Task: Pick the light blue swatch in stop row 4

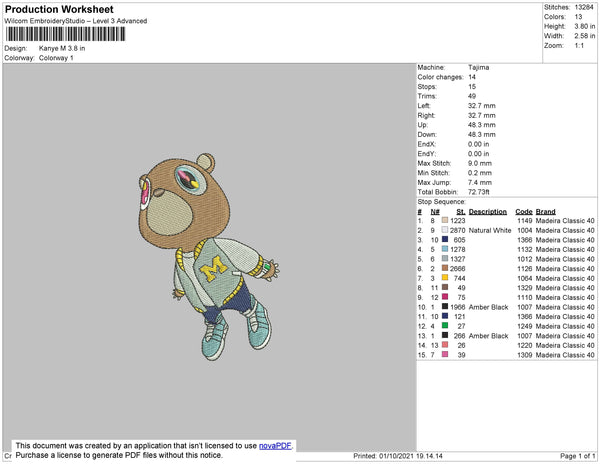Action: 445,249
